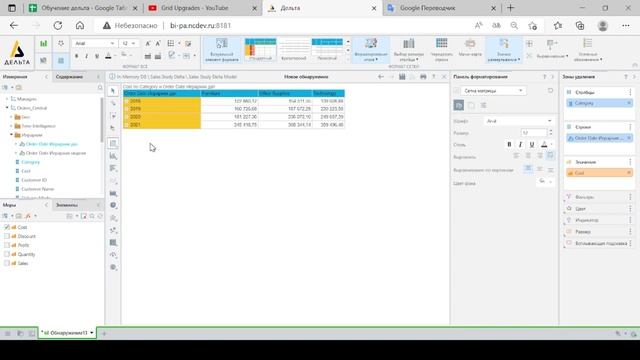The image size is (640, 360).
Task: Click the Delta logo icon
Action: coord(17,53)
